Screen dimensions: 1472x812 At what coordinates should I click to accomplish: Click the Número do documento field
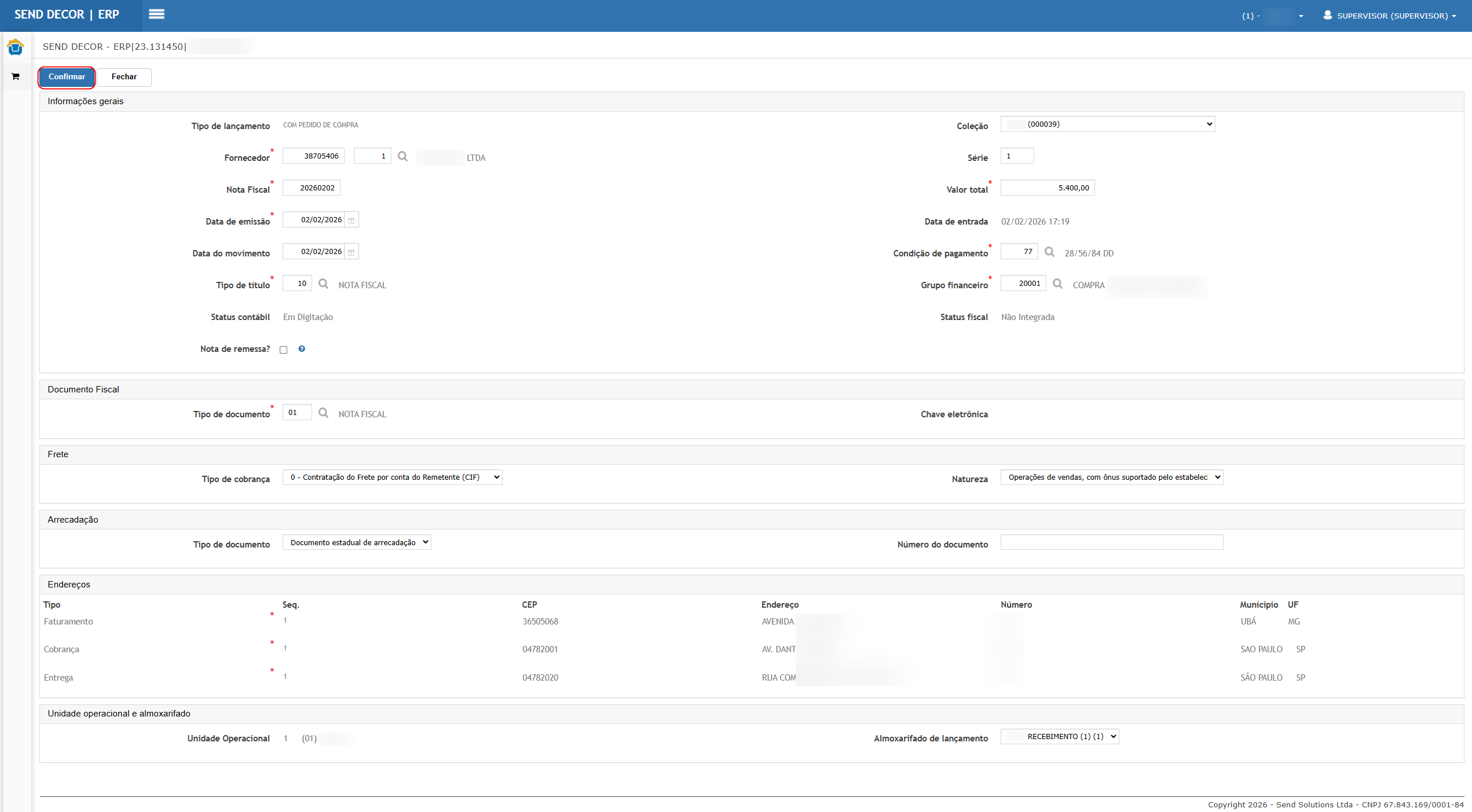pyautogui.click(x=1111, y=542)
